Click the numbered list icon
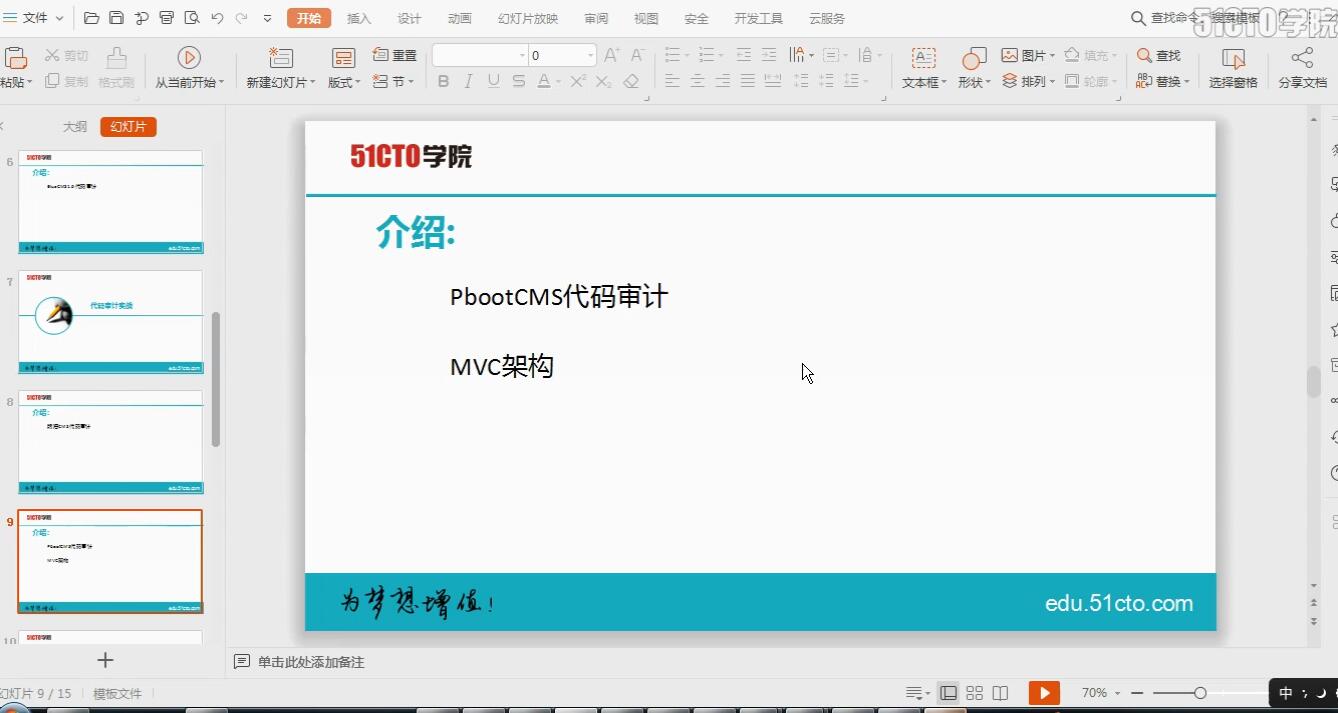Screen dimensions: 1338x713 (x=706, y=56)
